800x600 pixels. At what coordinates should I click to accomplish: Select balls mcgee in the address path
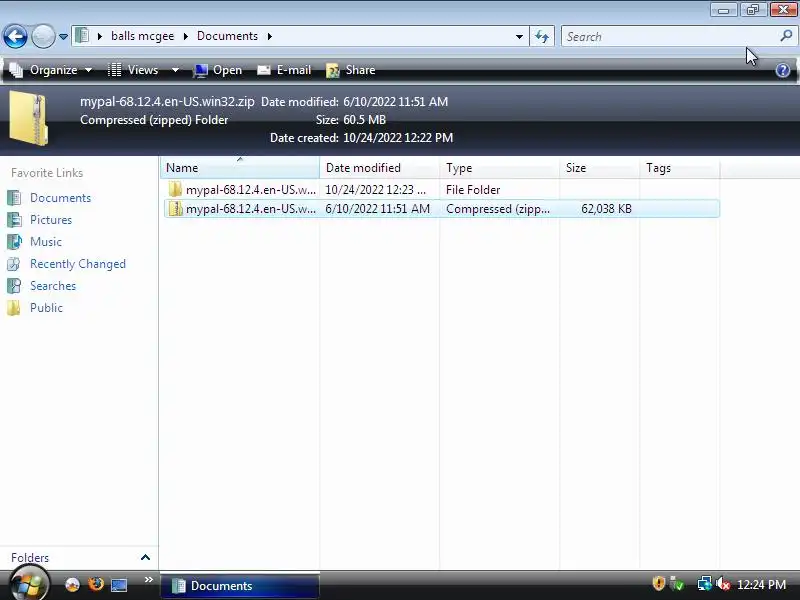coord(142,36)
